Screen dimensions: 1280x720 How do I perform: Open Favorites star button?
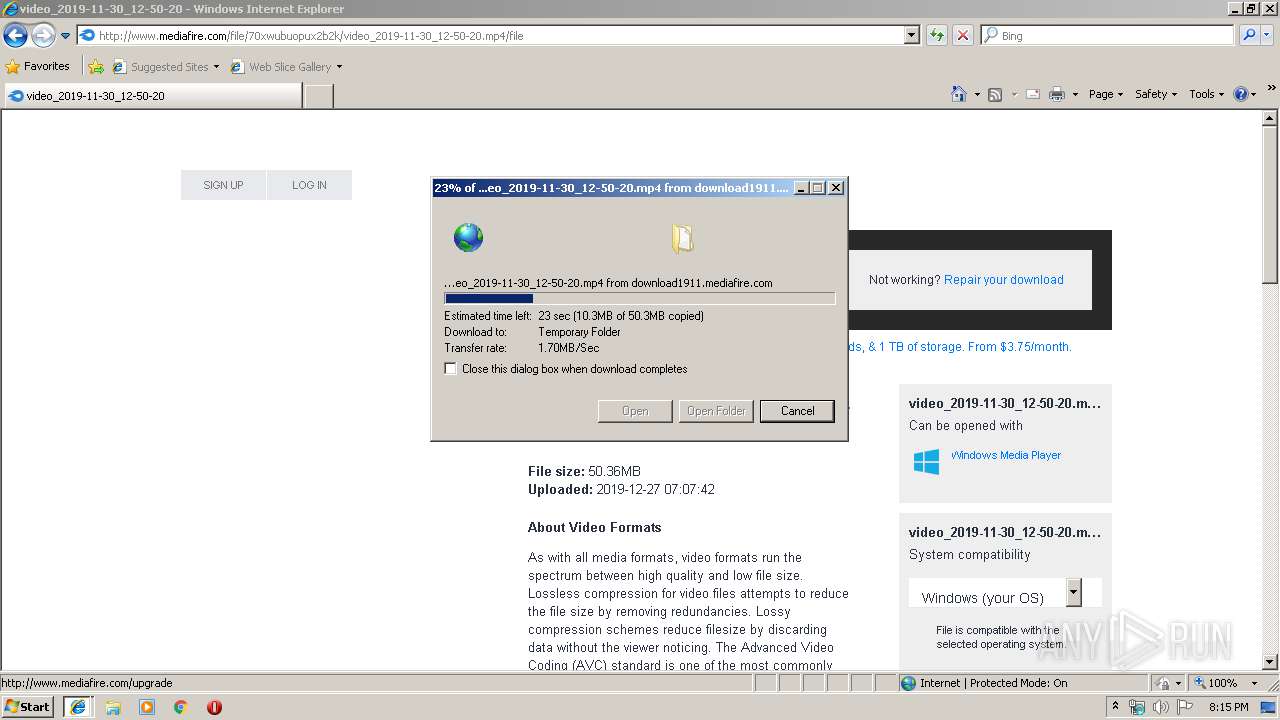click(x=38, y=66)
